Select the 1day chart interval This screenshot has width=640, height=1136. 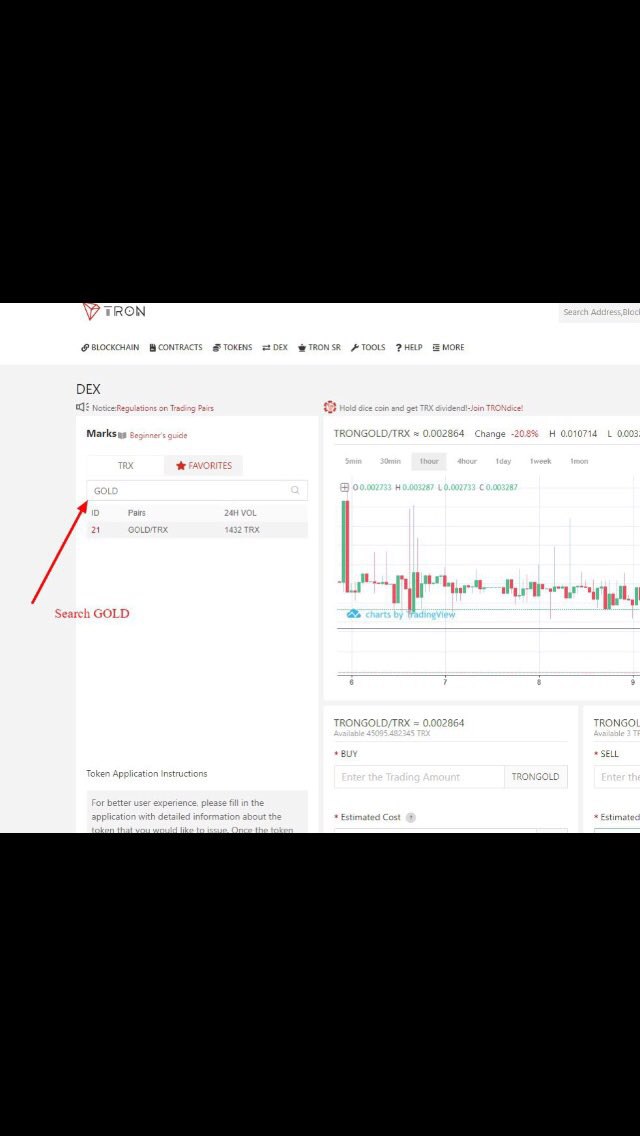click(x=503, y=462)
